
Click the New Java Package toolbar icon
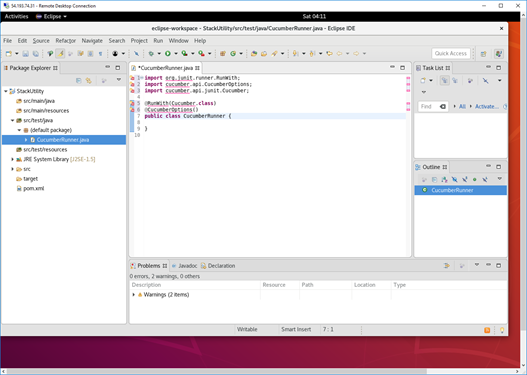[222, 53]
